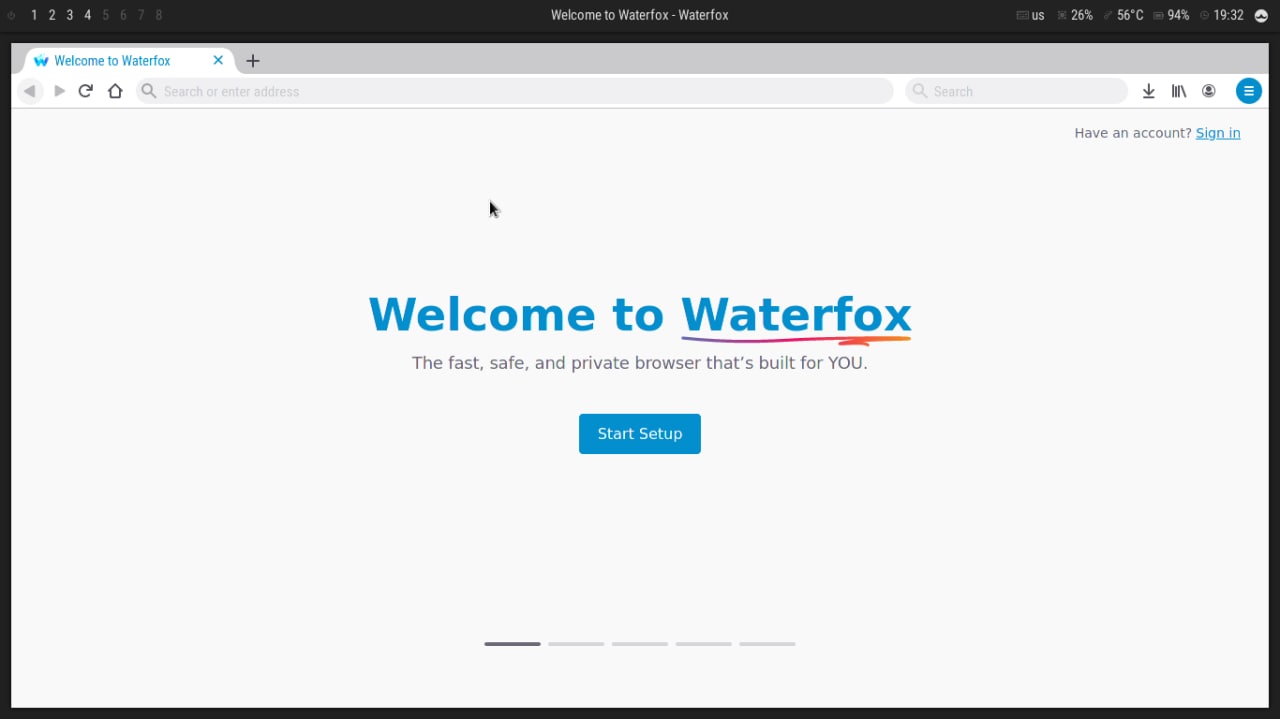
Task: Jump to the fourth setup progress step
Action: pyautogui.click(x=704, y=644)
